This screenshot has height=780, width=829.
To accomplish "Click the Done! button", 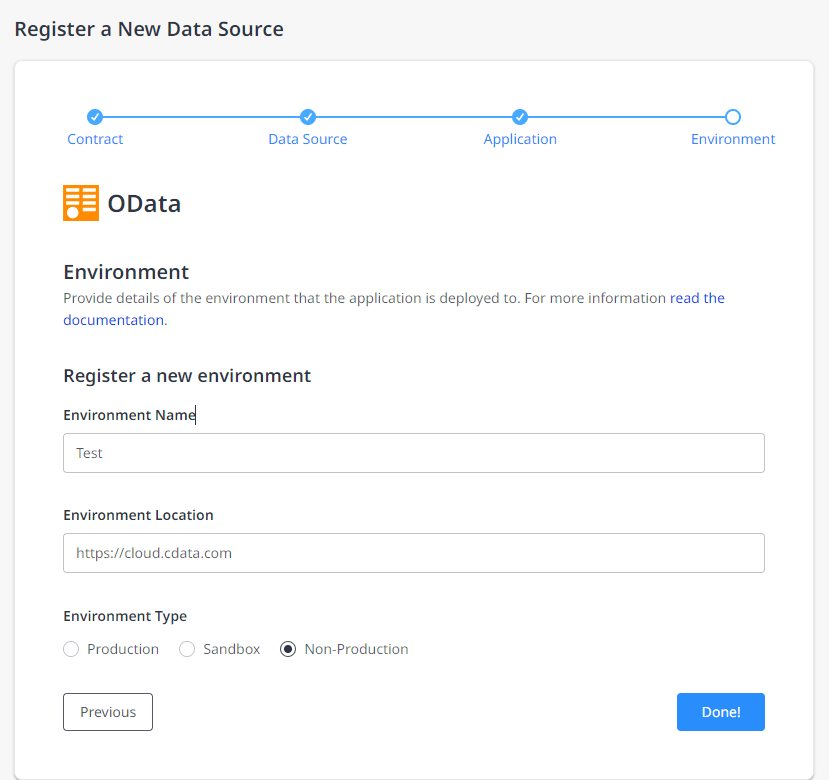I will point(720,712).
